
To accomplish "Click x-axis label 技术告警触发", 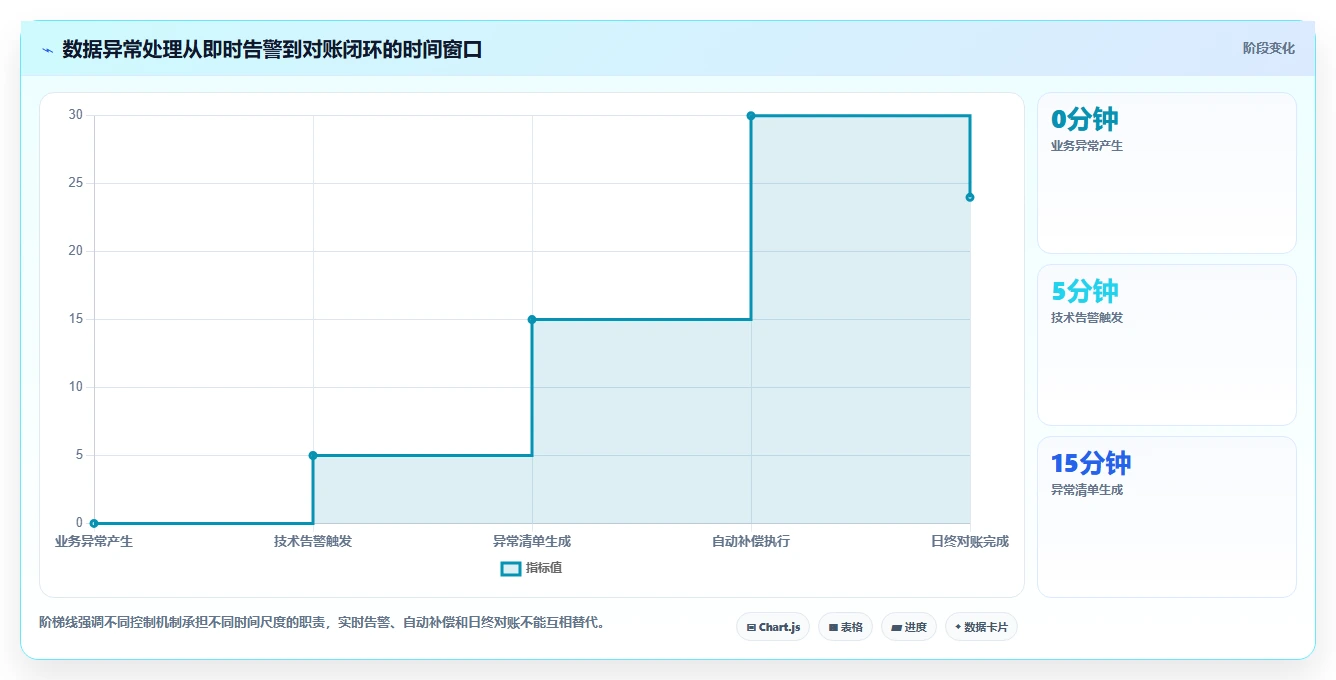I will click(313, 542).
